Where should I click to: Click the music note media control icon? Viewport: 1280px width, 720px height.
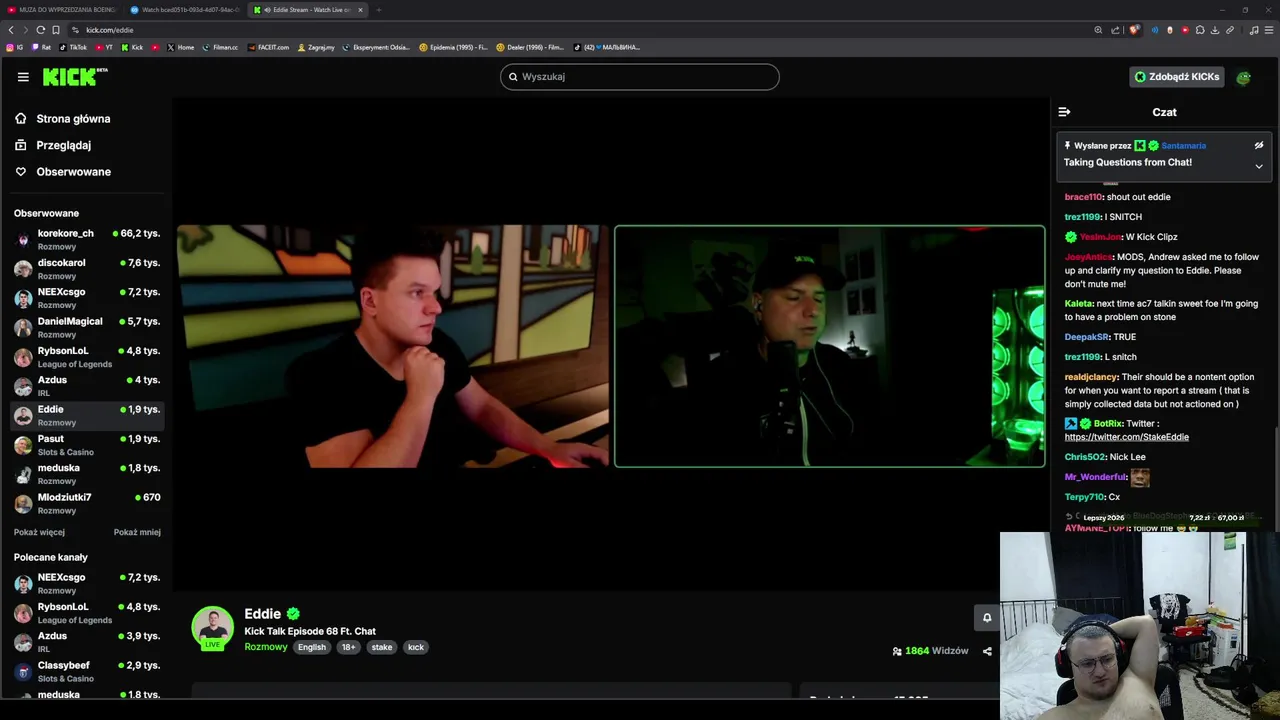[x=1254, y=30]
